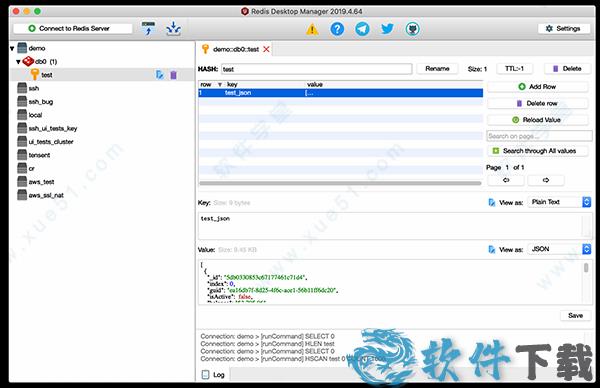Click the db0 Redis database icon
600x388 pixels.
[28, 61]
